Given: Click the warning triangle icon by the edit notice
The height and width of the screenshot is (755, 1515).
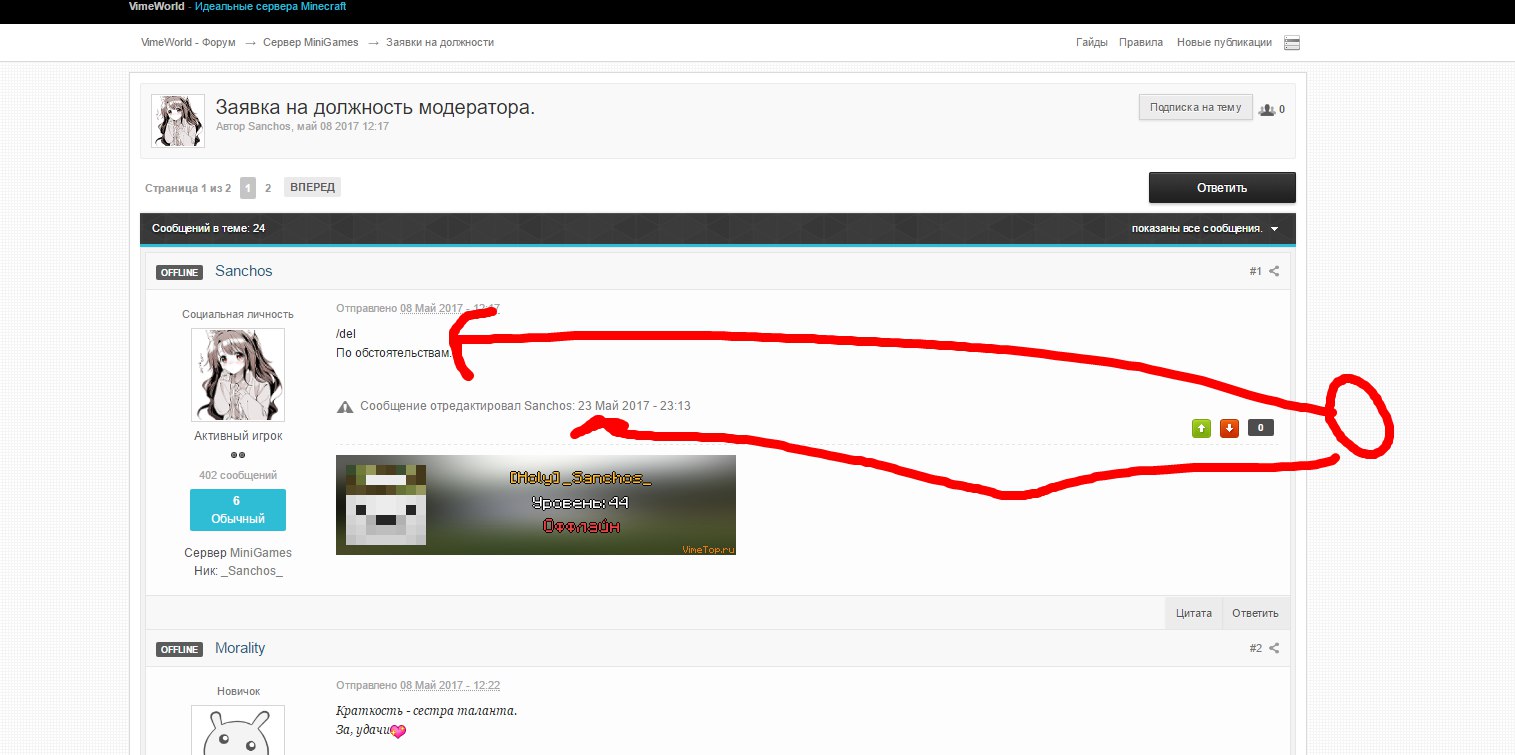Looking at the screenshot, I should click(345, 406).
